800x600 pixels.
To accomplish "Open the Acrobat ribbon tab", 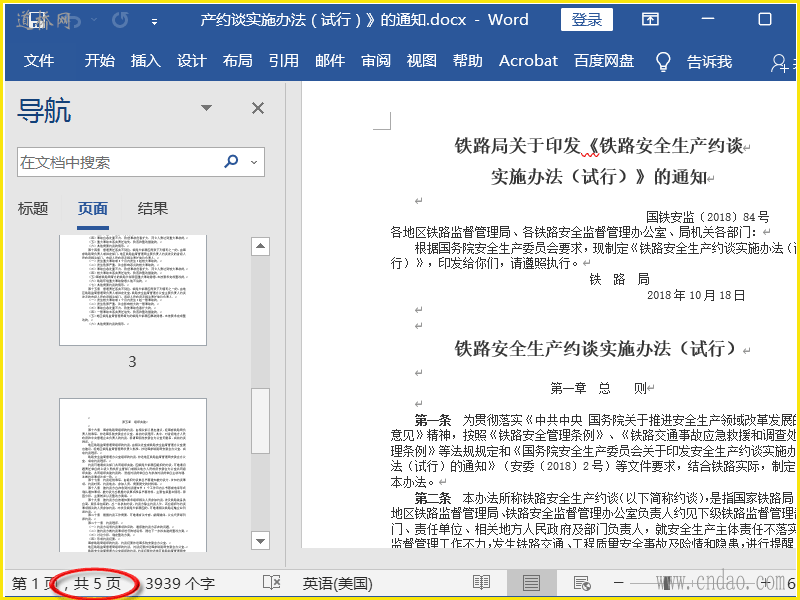I will coord(528,61).
